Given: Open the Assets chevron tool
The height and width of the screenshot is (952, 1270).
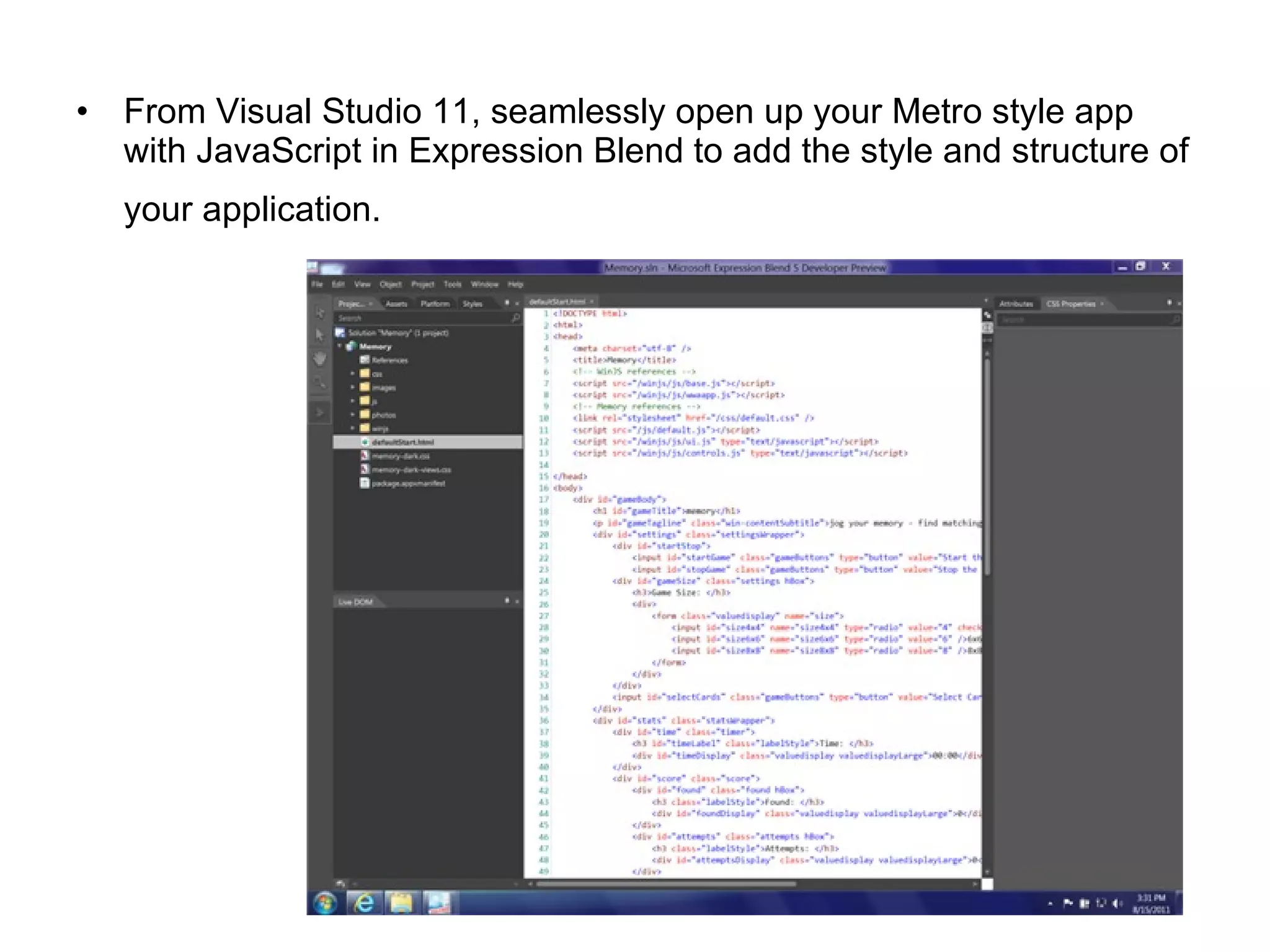Looking at the screenshot, I should tap(320, 412).
